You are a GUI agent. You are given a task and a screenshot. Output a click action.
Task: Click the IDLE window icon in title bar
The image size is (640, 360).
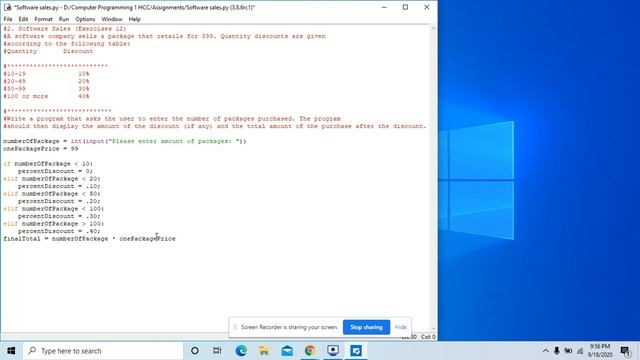(7, 7)
